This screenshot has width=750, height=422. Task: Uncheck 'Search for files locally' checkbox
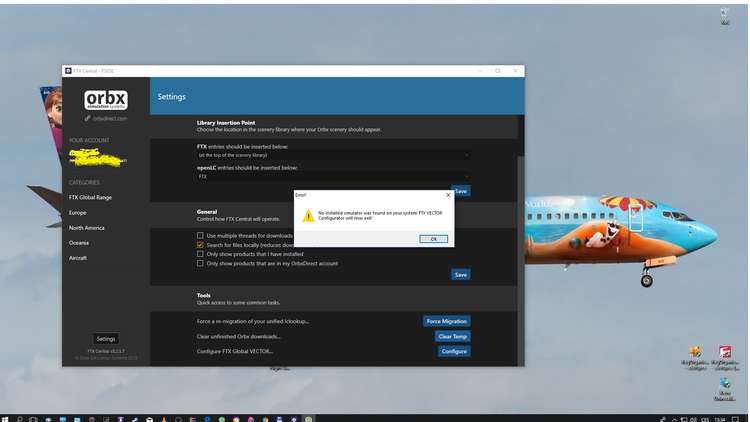[x=200, y=244]
